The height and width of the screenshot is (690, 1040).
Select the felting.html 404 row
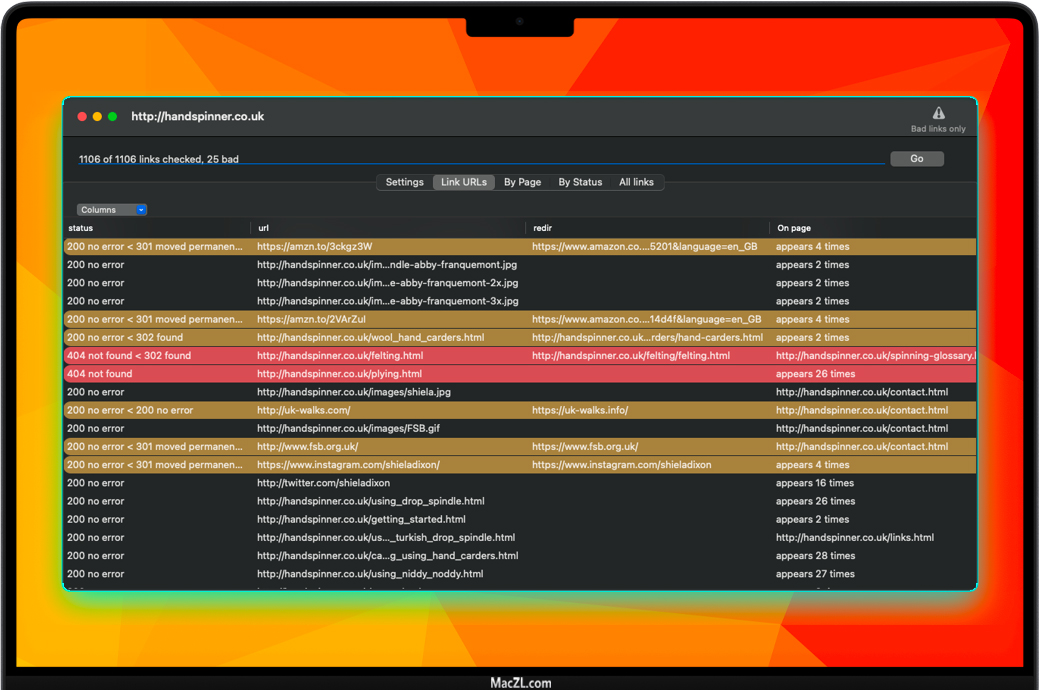(x=339, y=356)
